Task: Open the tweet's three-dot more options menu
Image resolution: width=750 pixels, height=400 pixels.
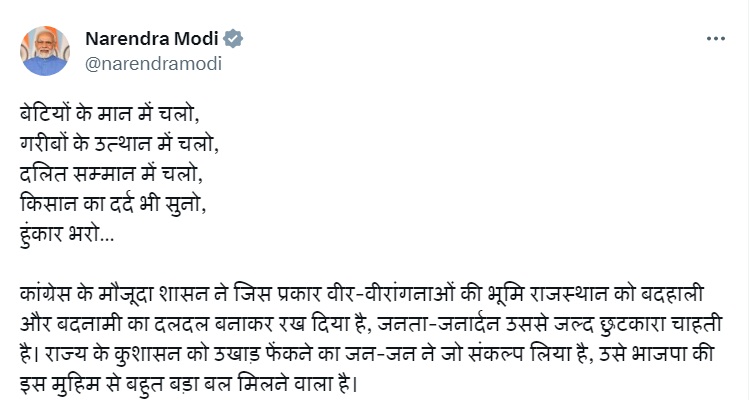Action: click(x=715, y=39)
